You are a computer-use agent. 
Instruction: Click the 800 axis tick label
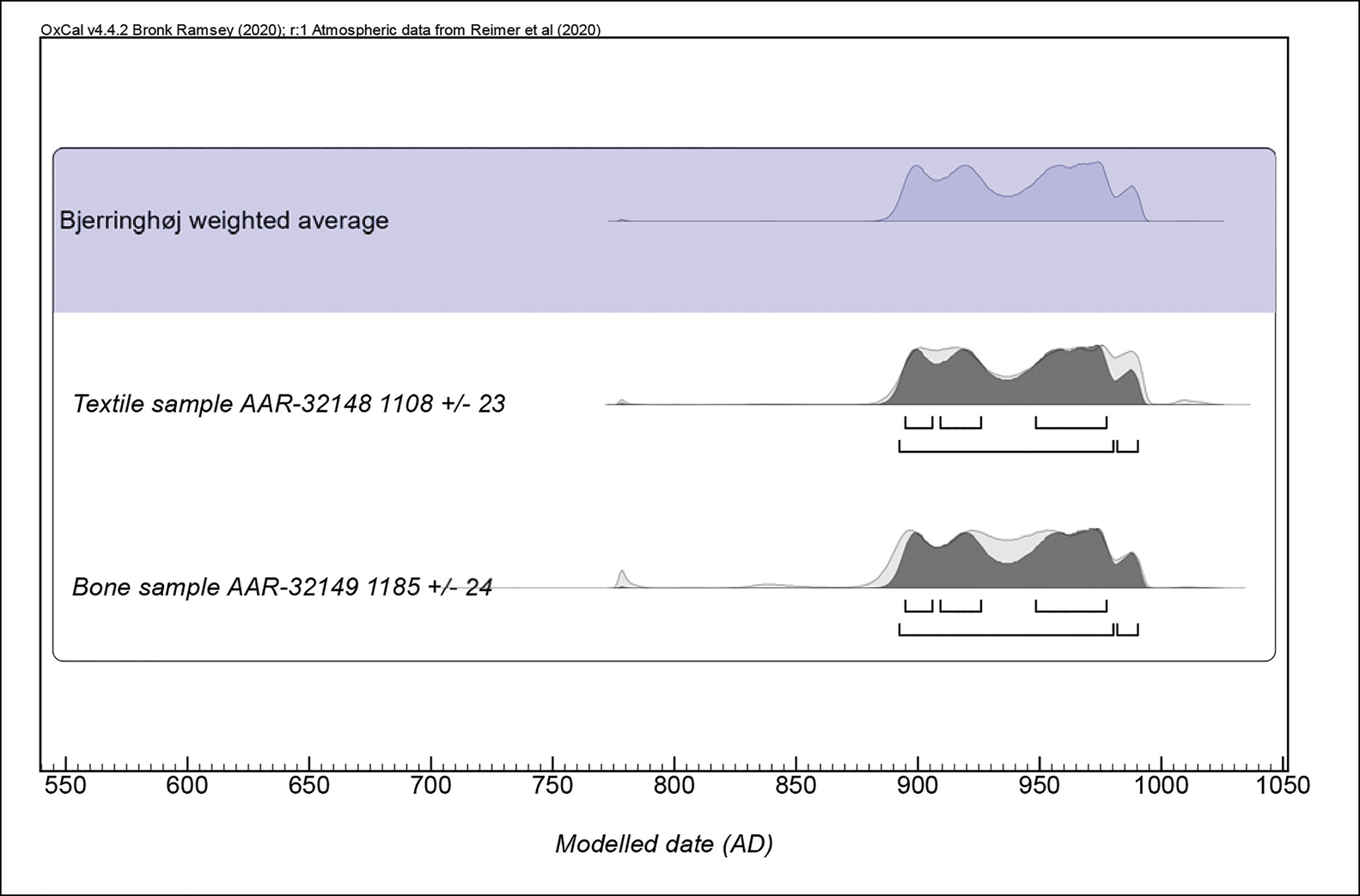[674, 785]
